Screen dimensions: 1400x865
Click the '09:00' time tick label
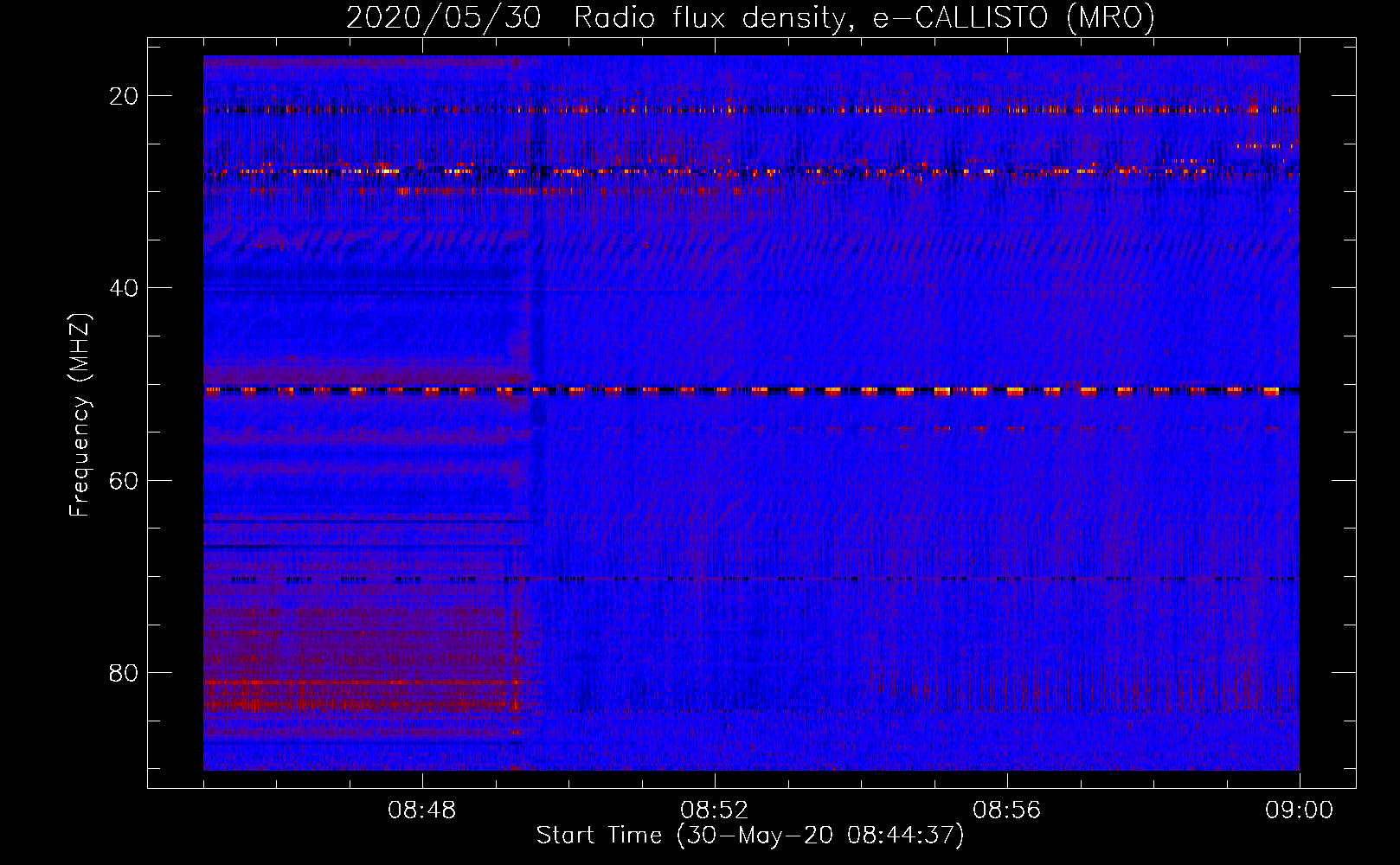pyautogui.click(x=1300, y=811)
